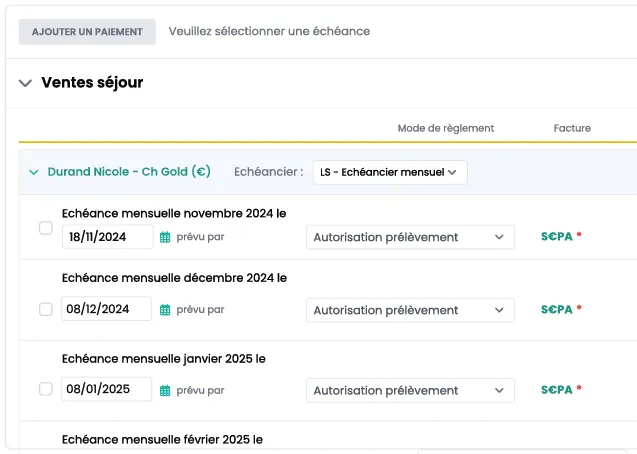Click the Echéancier : label

(269, 172)
